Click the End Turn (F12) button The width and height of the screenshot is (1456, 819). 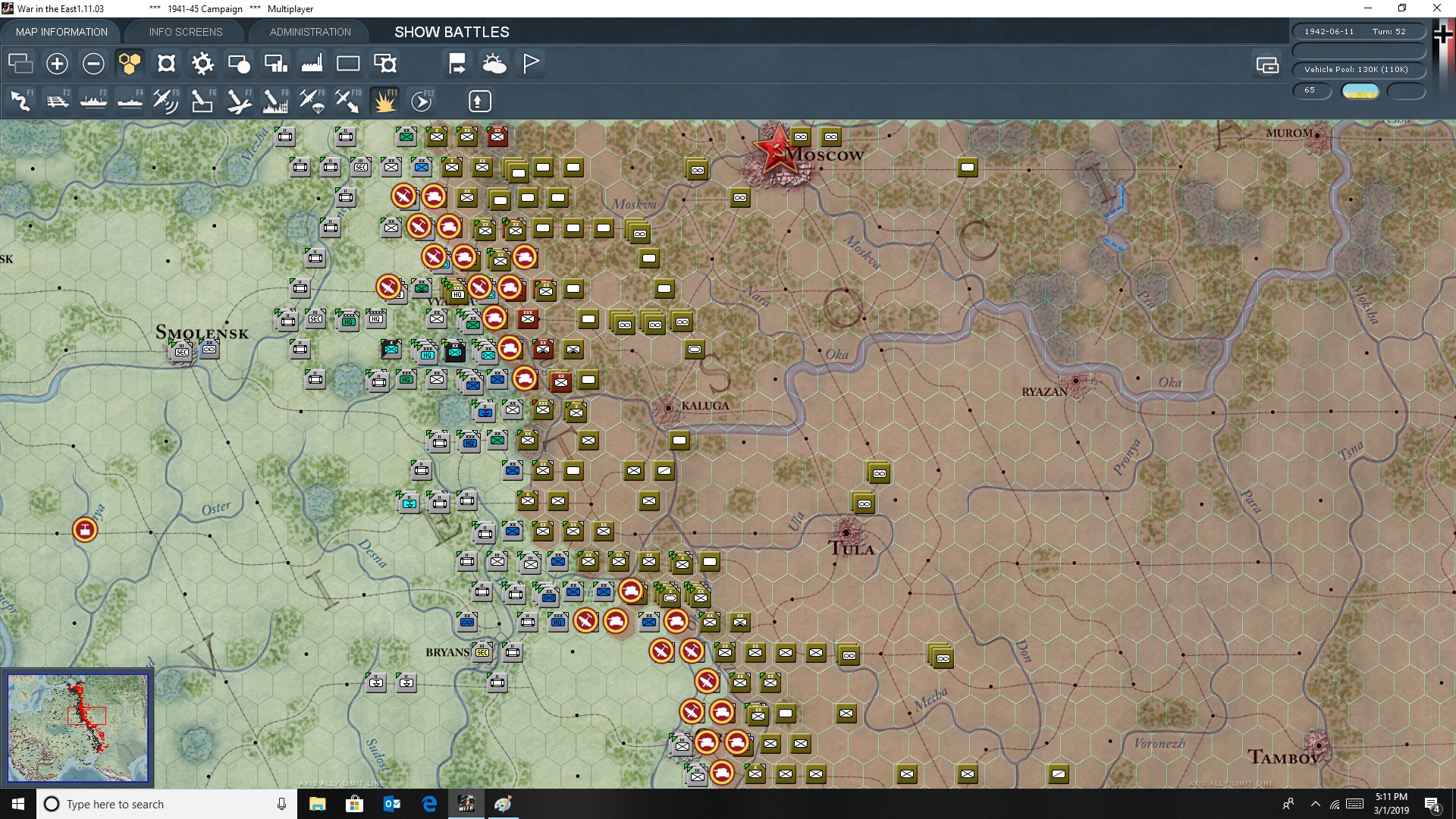pos(422,101)
